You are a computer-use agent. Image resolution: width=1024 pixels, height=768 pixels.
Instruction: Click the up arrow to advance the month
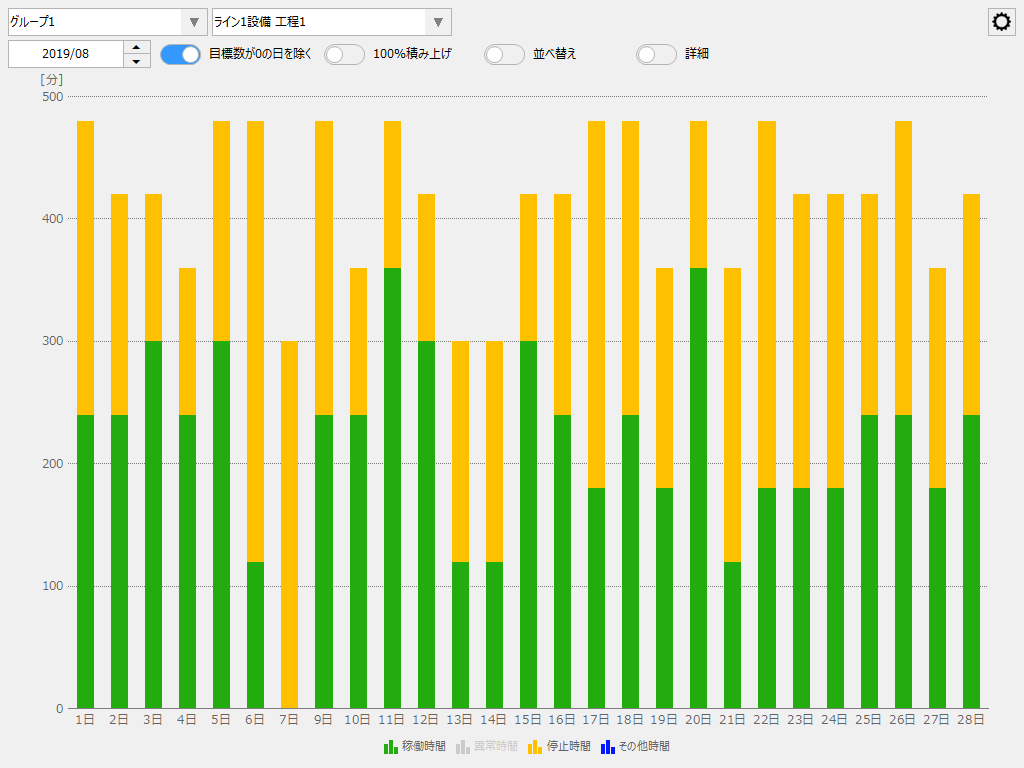136,48
